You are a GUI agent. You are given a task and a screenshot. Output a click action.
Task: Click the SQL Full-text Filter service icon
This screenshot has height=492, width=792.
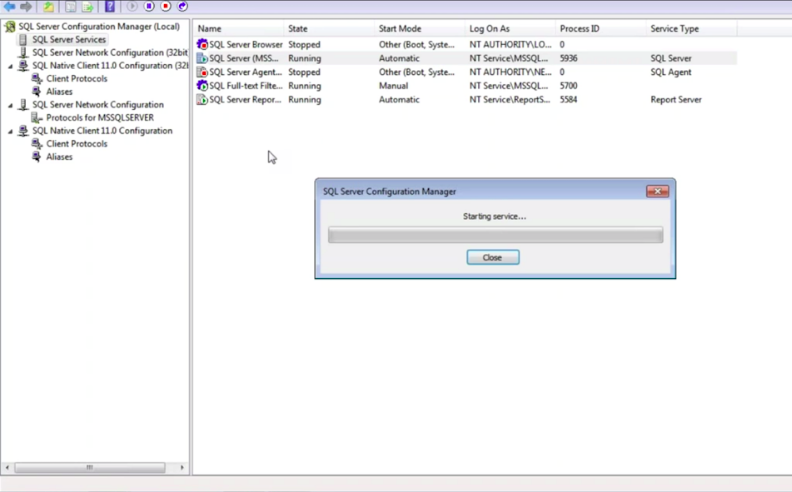tap(202, 85)
